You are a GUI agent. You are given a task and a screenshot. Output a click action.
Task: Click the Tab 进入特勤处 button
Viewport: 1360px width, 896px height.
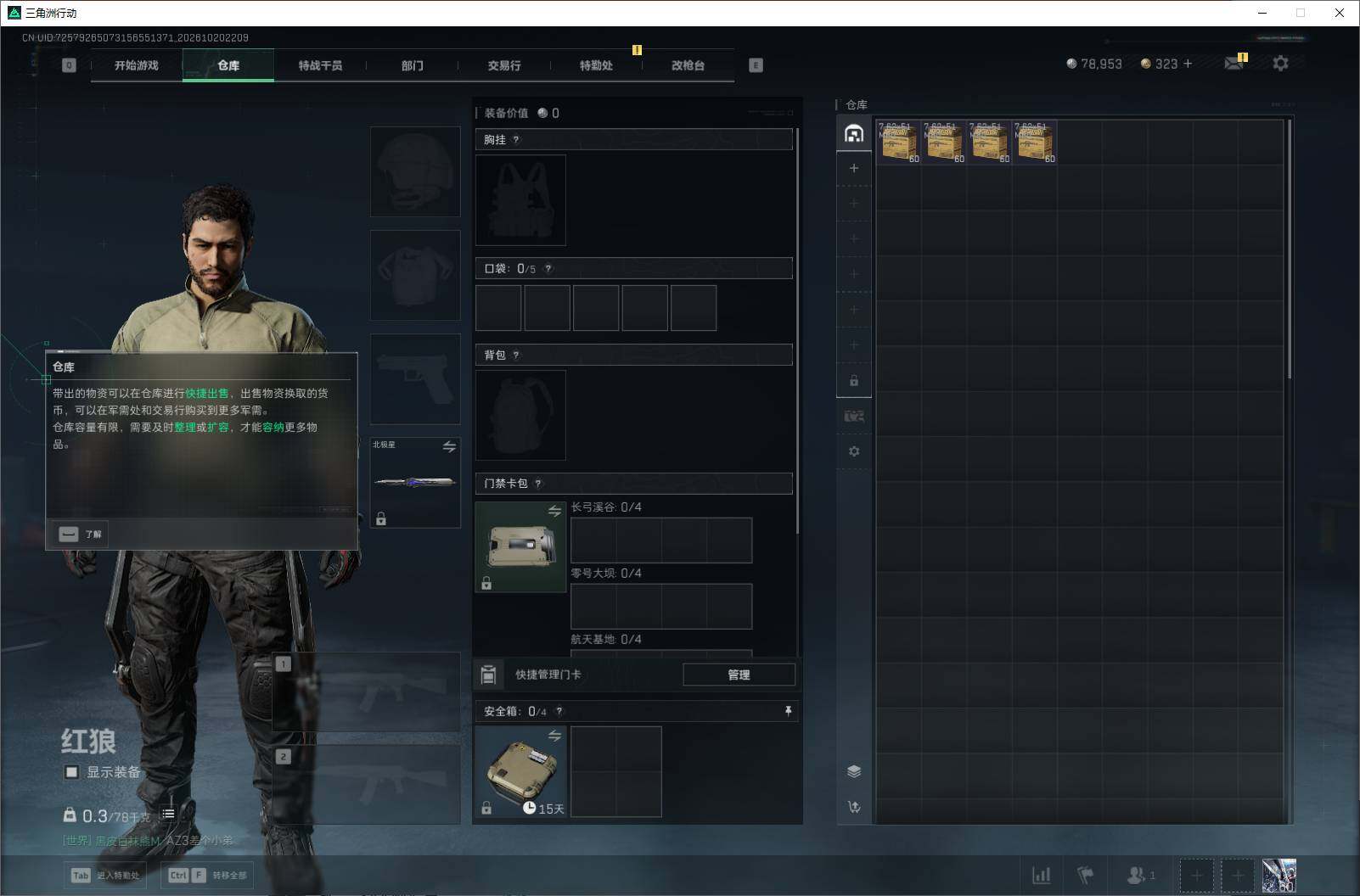tap(106, 875)
